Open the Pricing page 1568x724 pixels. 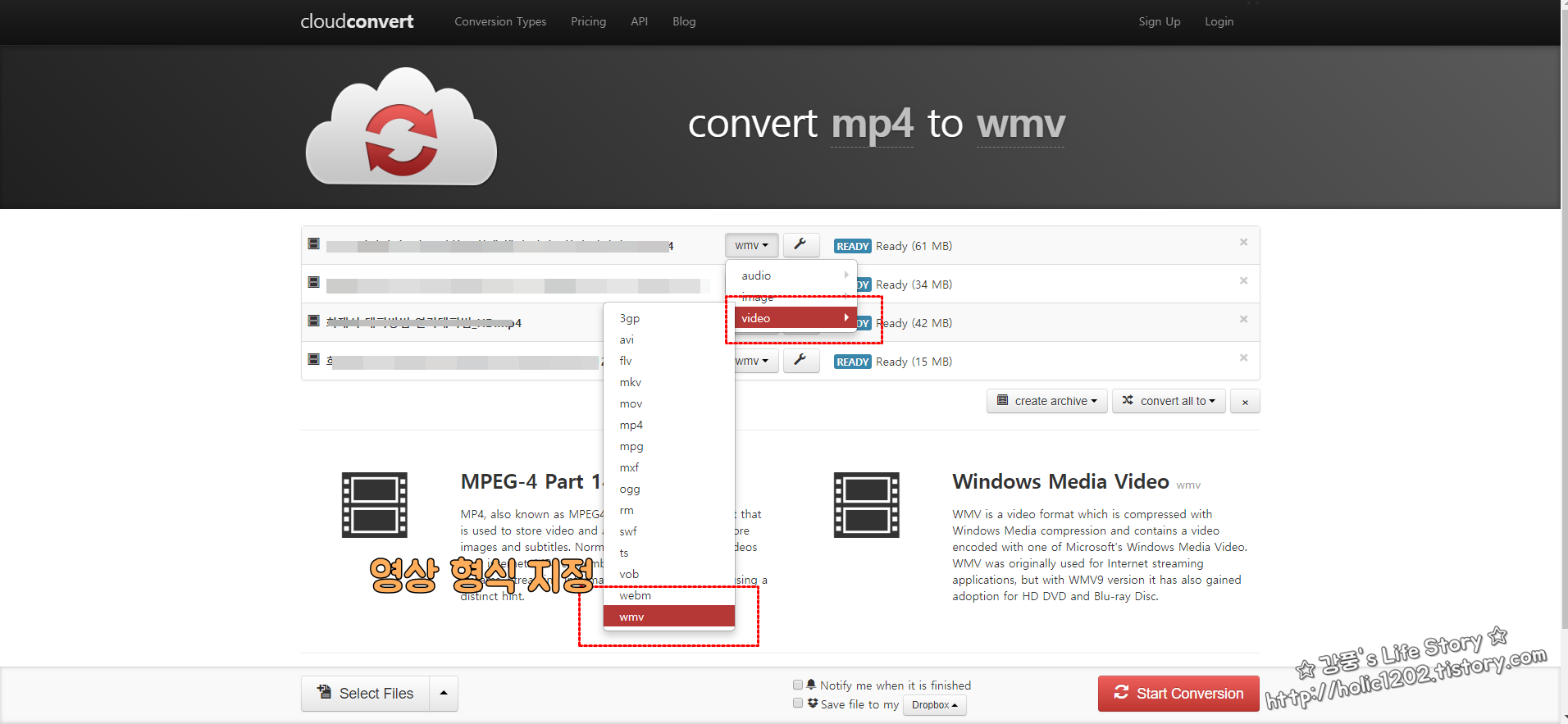tap(589, 21)
